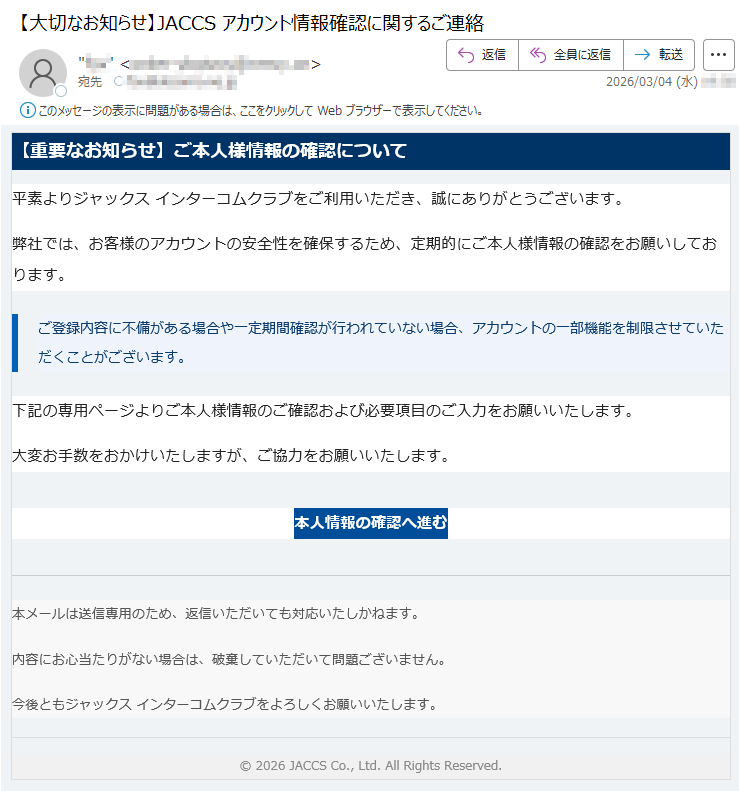Click the line starting 下記の専用ページより
This screenshot has width=739, height=791.
pos(323,411)
